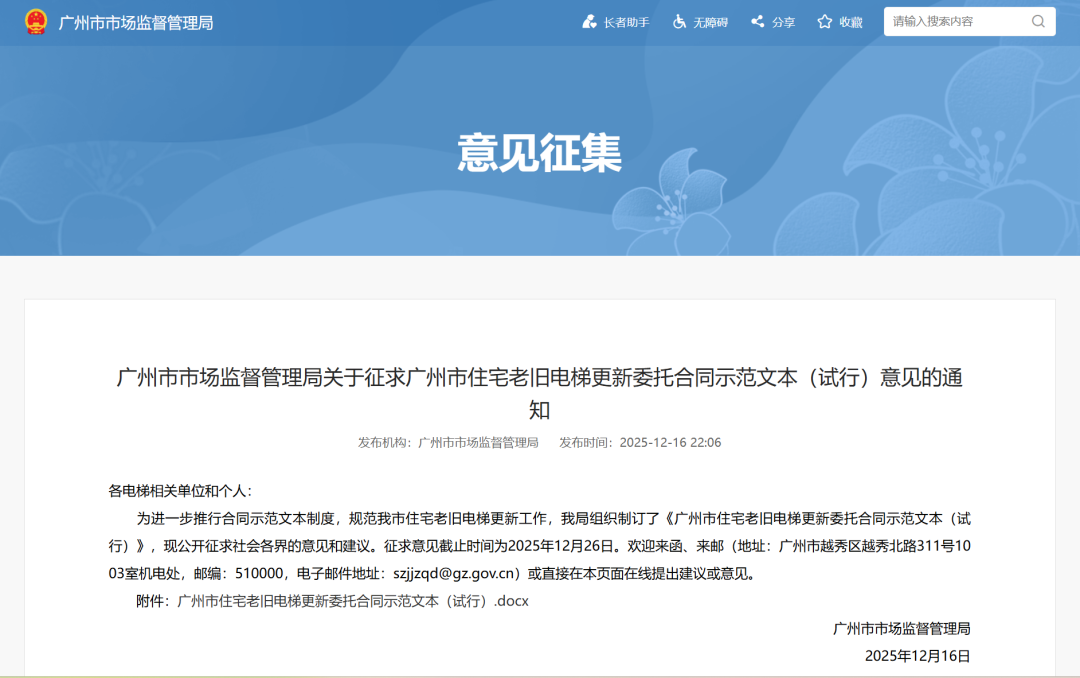Click the closing date 2025年12月16日
This screenshot has width=1080, height=678.
coord(916,656)
